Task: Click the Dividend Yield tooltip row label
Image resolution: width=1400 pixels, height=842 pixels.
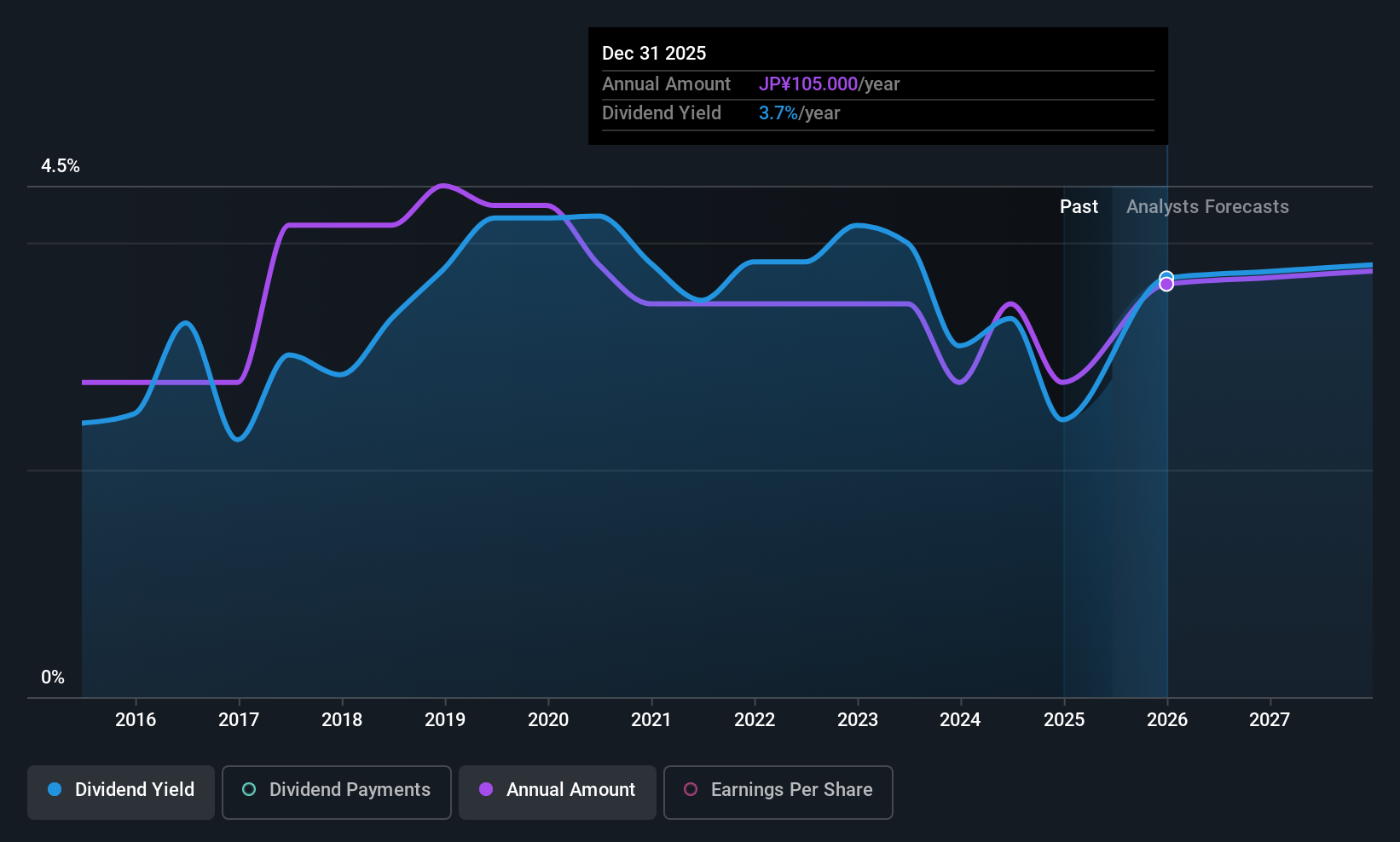Action: tap(662, 113)
